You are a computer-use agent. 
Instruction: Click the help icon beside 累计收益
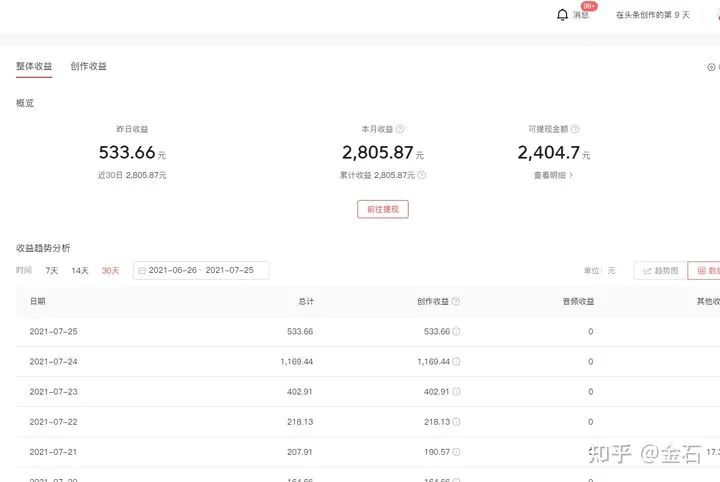click(x=422, y=175)
